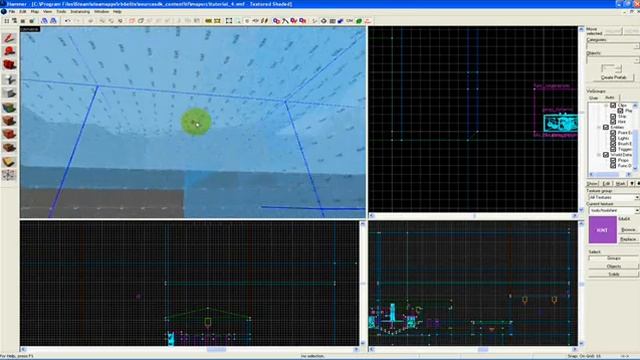Switch to the Auto visgroups tab

(610, 98)
